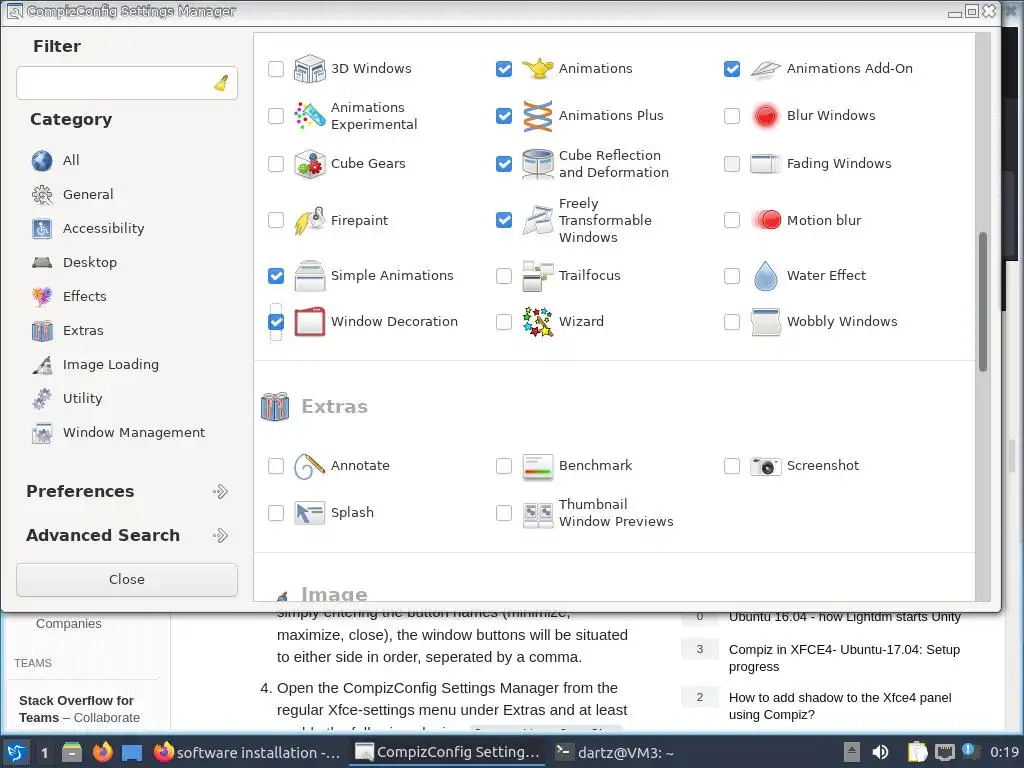Open Animations Add-On paper plane icon
Viewport: 1024px width, 768px height.
(x=765, y=69)
